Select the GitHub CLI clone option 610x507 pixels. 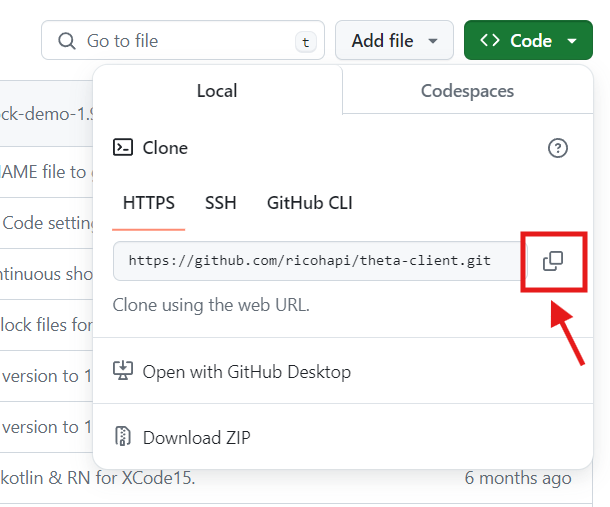click(310, 203)
